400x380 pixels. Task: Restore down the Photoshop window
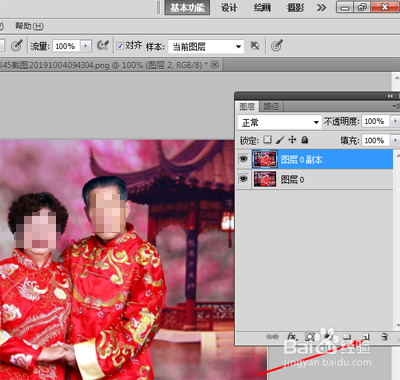[362, 7]
